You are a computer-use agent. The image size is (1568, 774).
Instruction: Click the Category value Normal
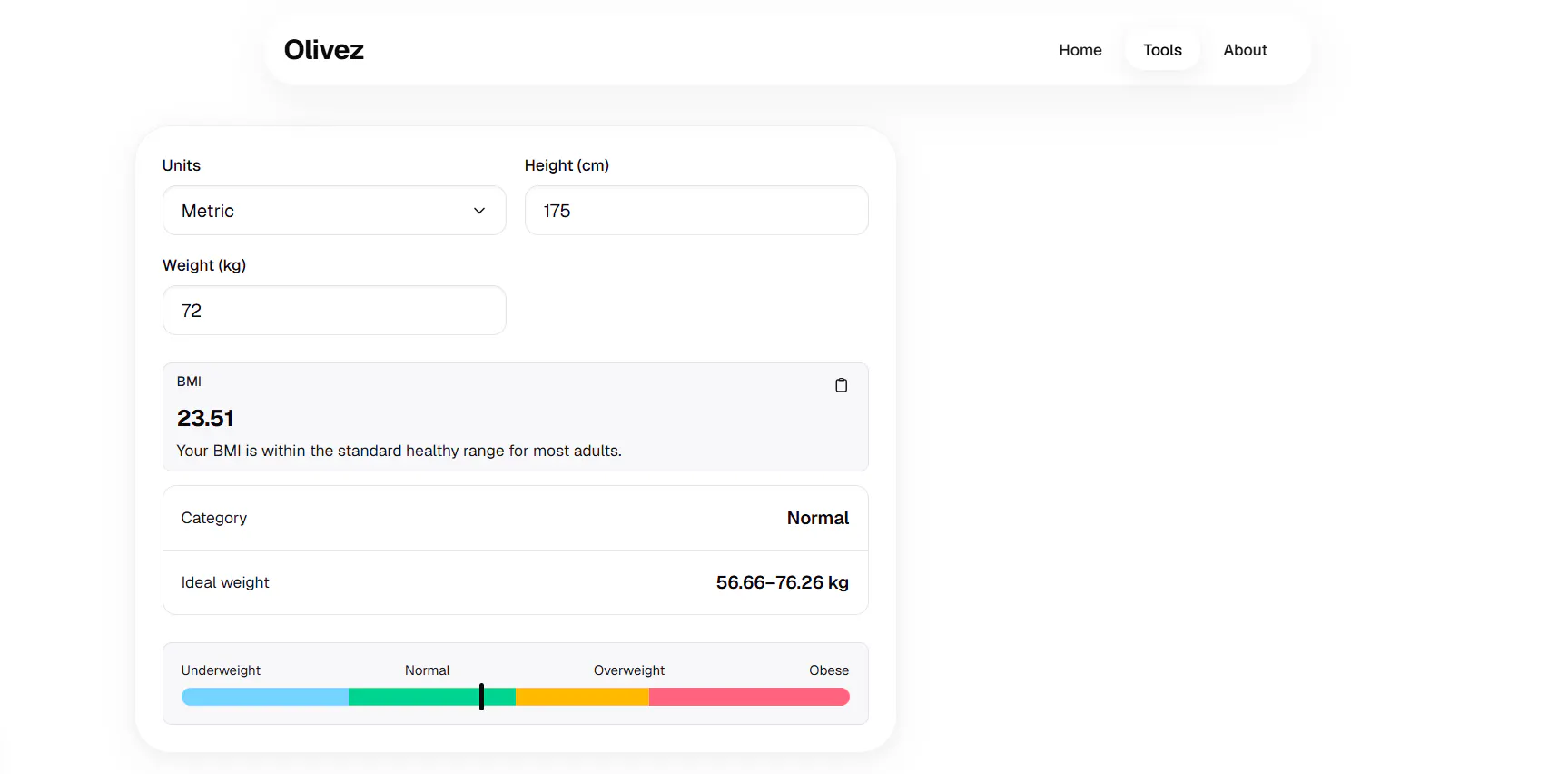point(818,518)
